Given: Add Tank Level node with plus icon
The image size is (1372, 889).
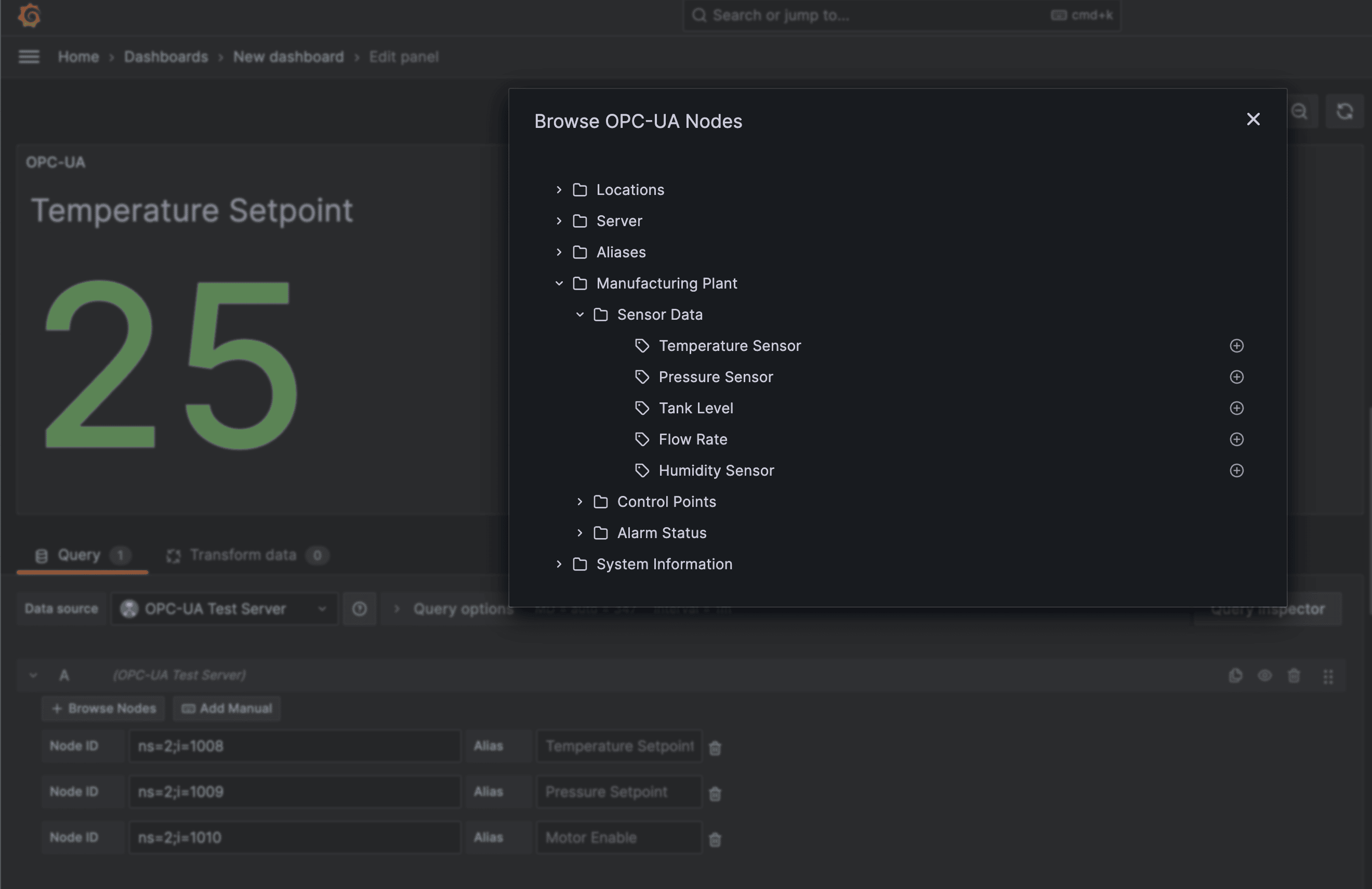Looking at the screenshot, I should point(1236,408).
